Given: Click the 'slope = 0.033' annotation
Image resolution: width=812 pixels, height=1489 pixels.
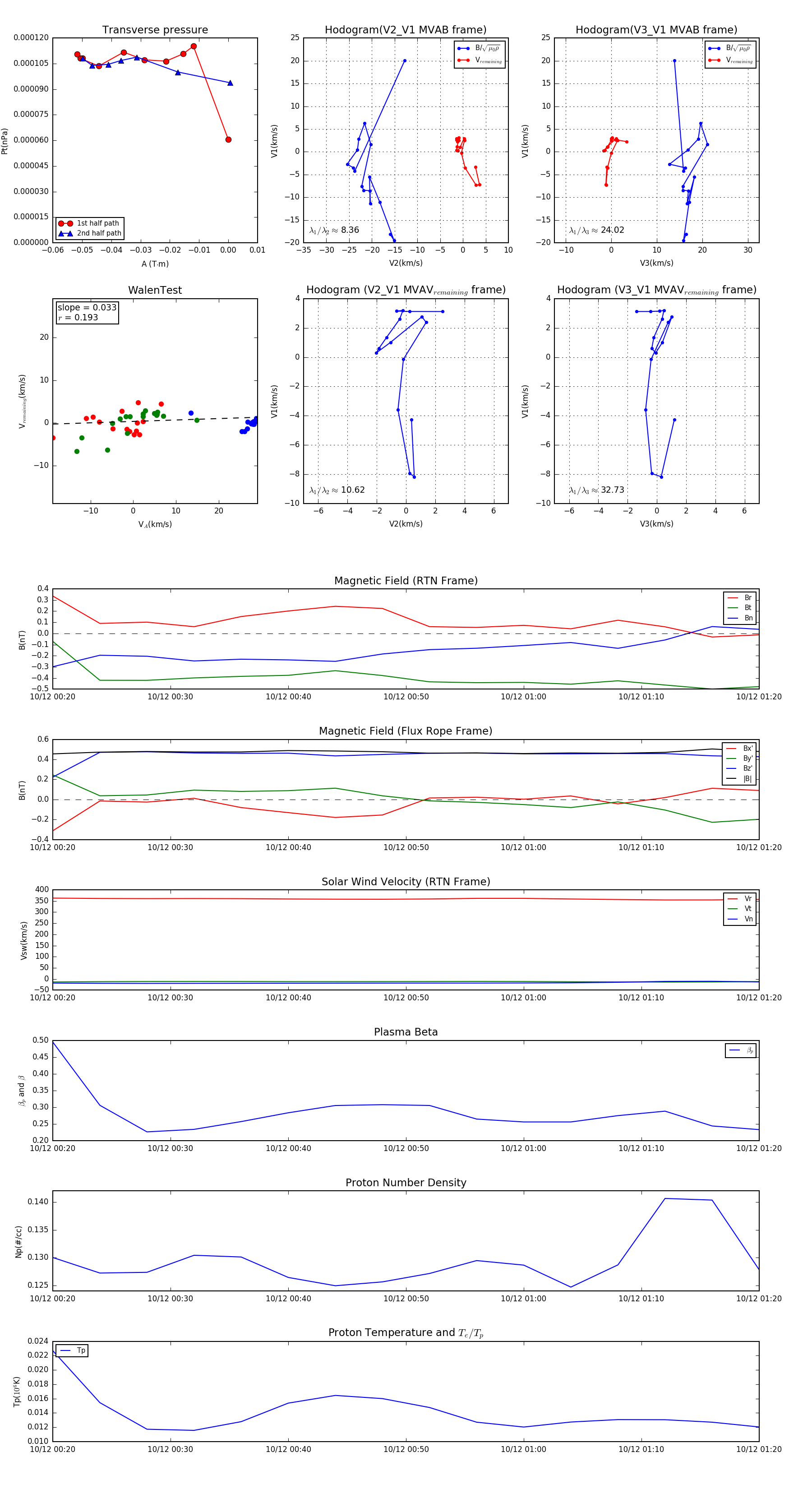Looking at the screenshot, I should [x=87, y=308].
